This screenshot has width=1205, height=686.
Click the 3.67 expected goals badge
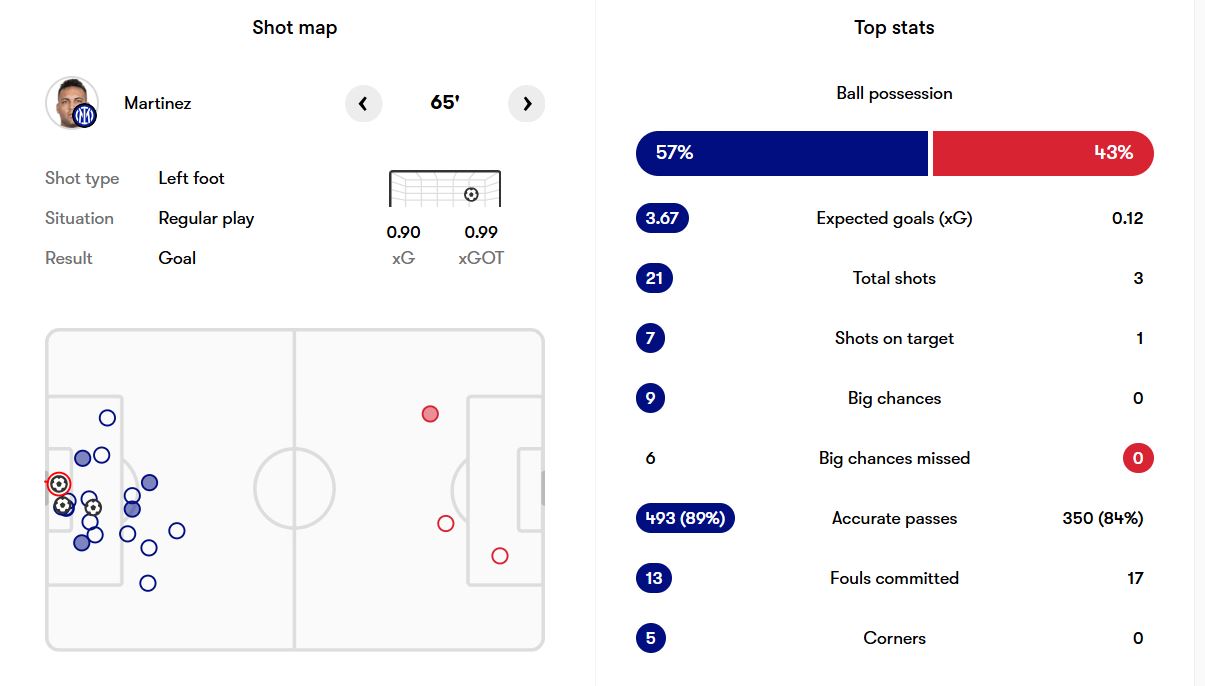click(x=662, y=218)
